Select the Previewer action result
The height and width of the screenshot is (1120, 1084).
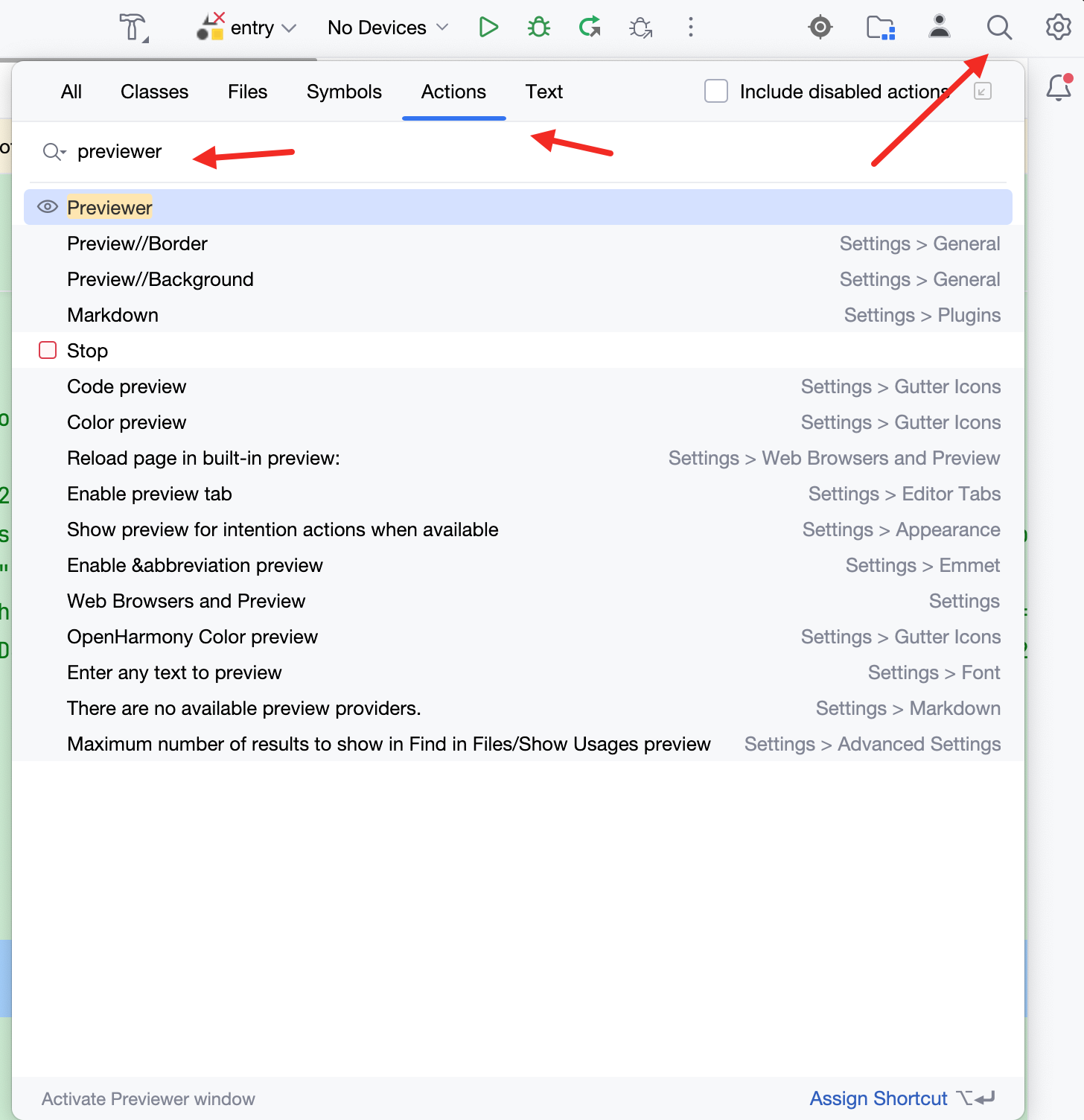[518, 207]
